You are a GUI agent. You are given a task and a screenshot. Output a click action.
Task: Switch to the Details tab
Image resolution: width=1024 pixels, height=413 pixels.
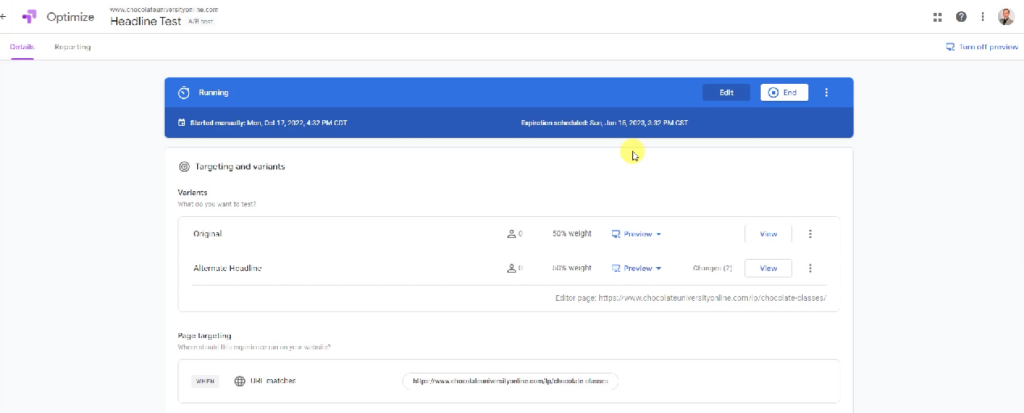[x=22, y=47]
